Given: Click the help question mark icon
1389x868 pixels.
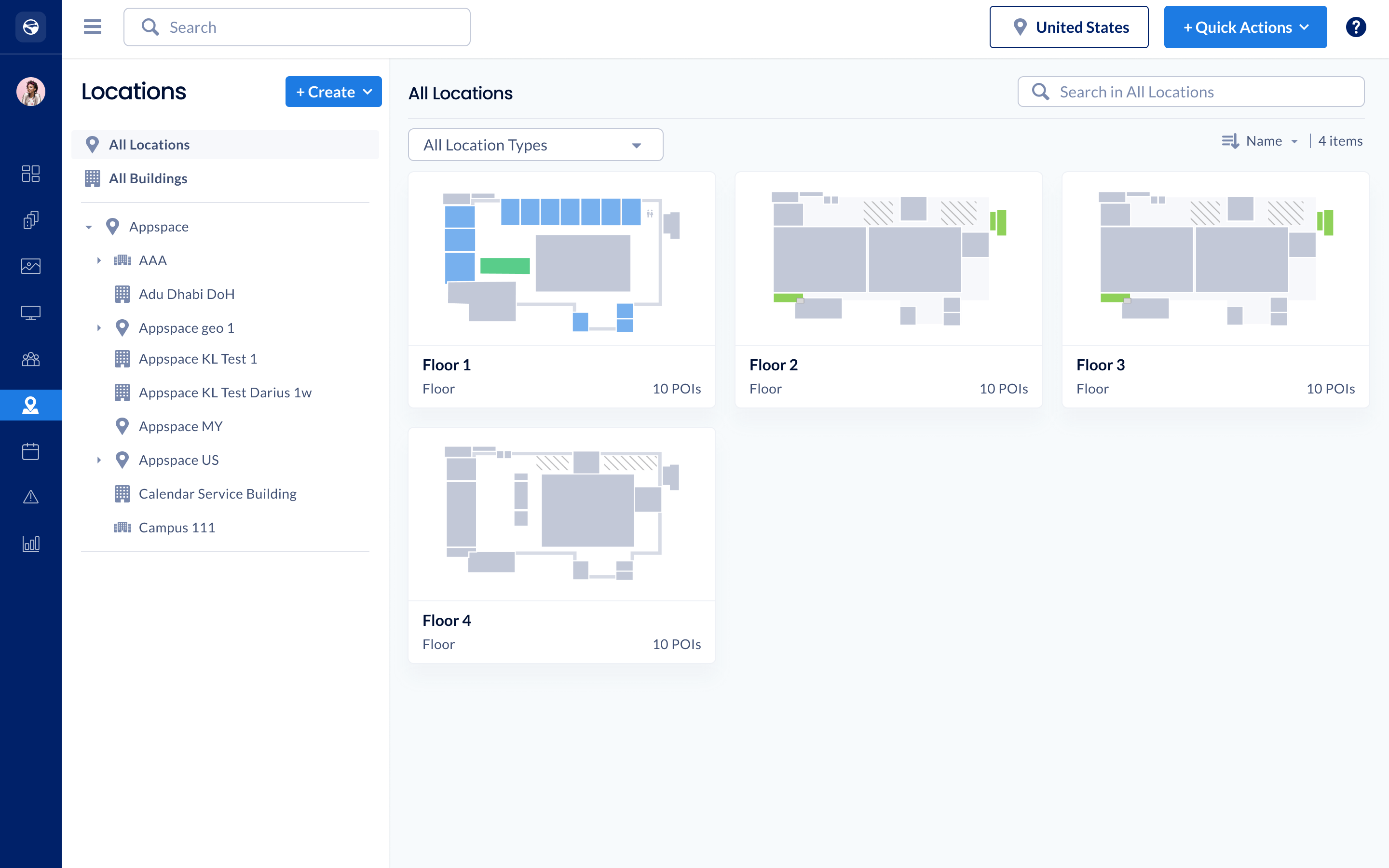Looking at the screenshot, I should pos(1356,27).
